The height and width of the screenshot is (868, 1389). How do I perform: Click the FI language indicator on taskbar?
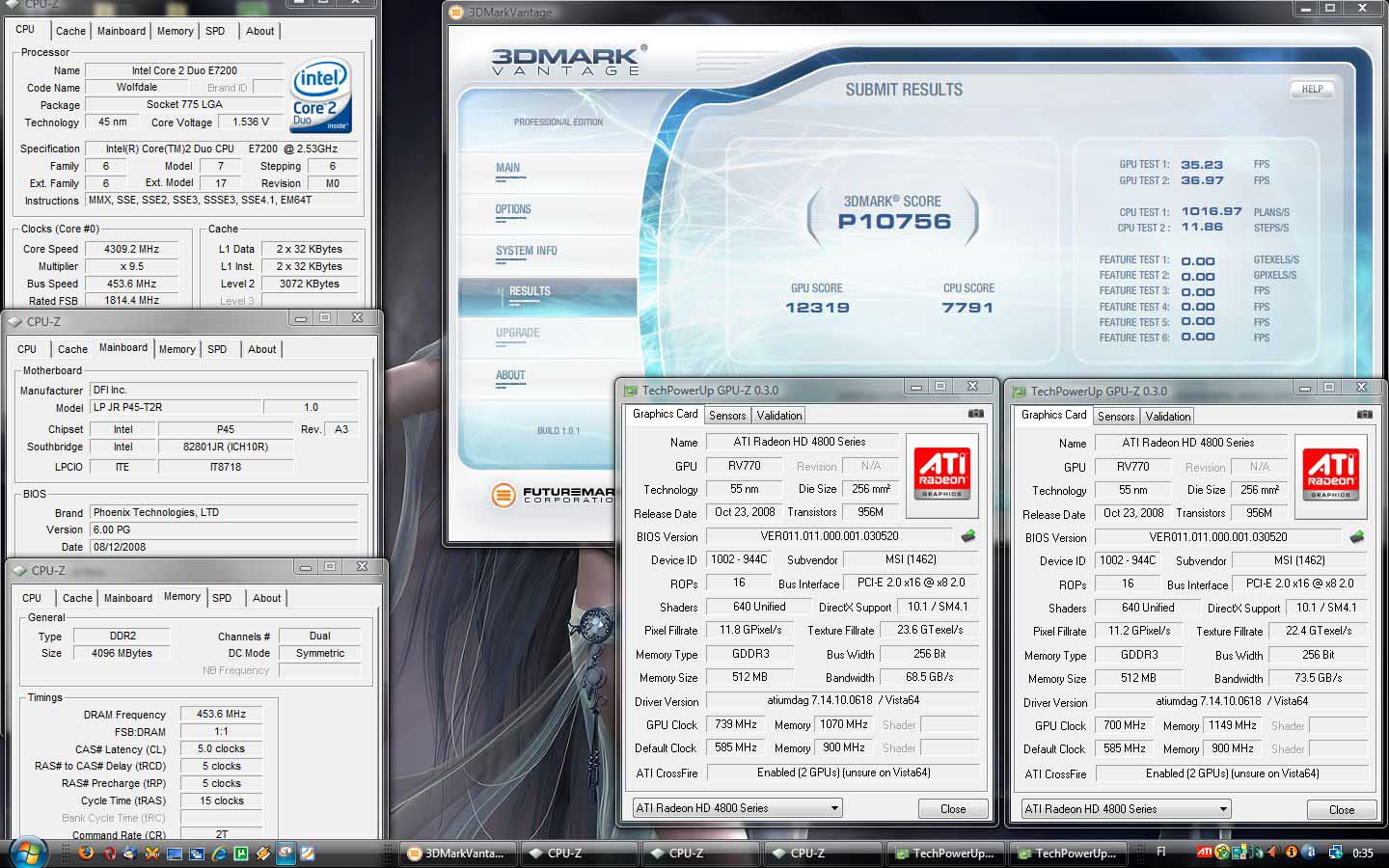[1161, 852]
